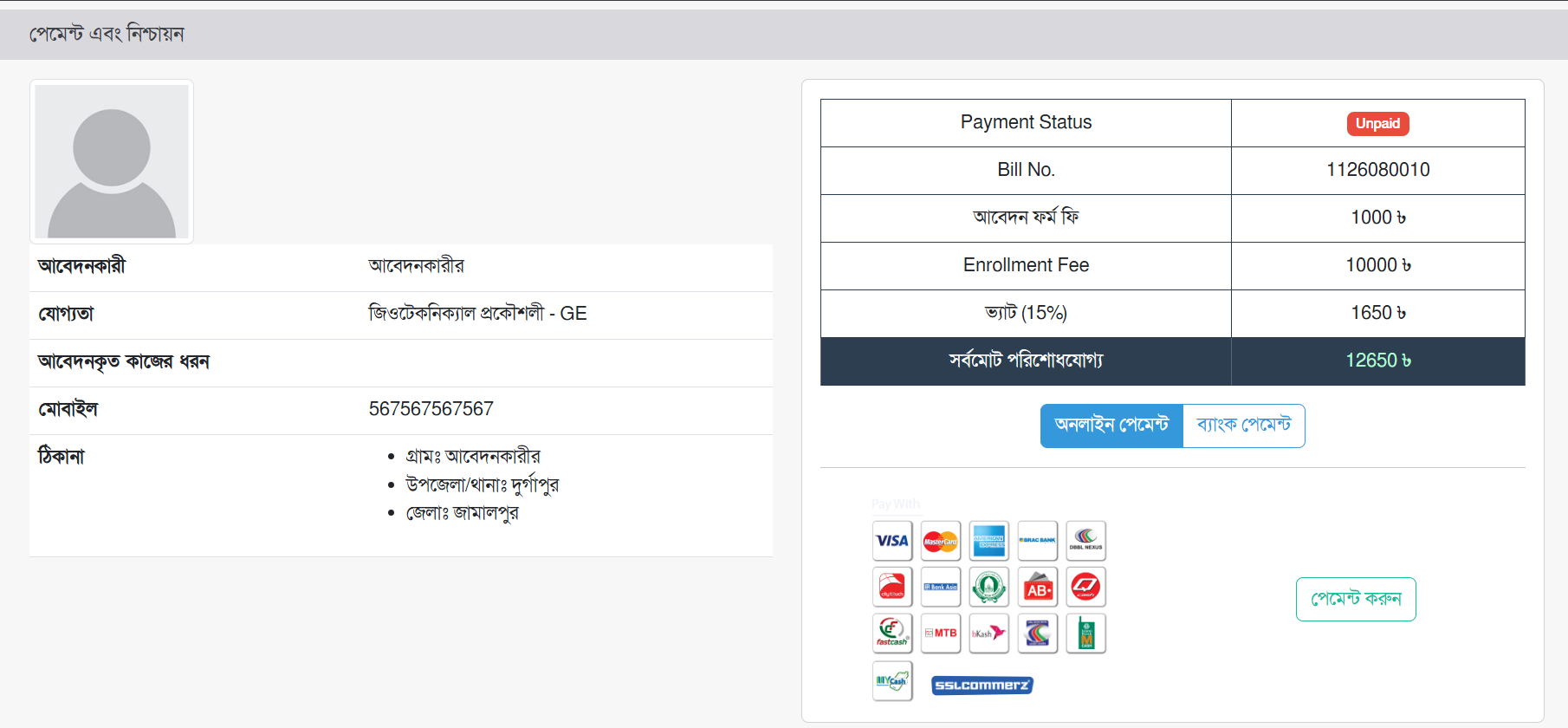Choose the FastCash payment icon
Screen dimensions: 1568x728
[x=892, y=634]
